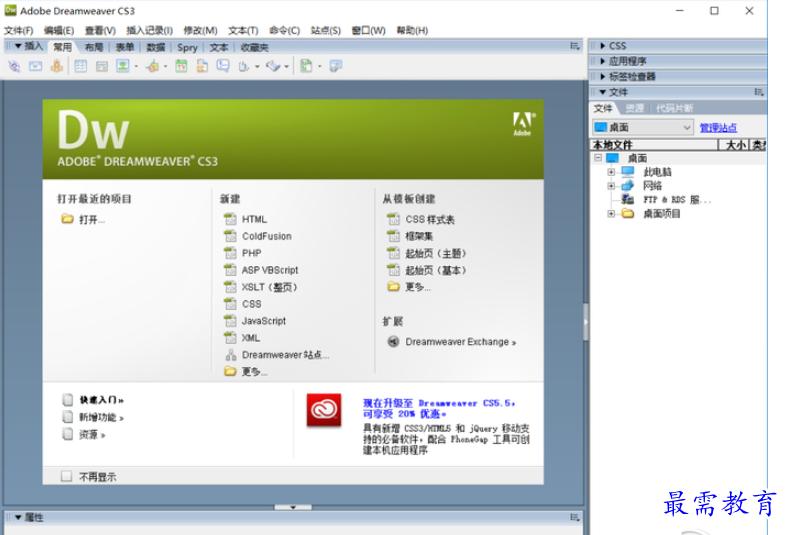Open the 站点(S) menu

point(325,31)
